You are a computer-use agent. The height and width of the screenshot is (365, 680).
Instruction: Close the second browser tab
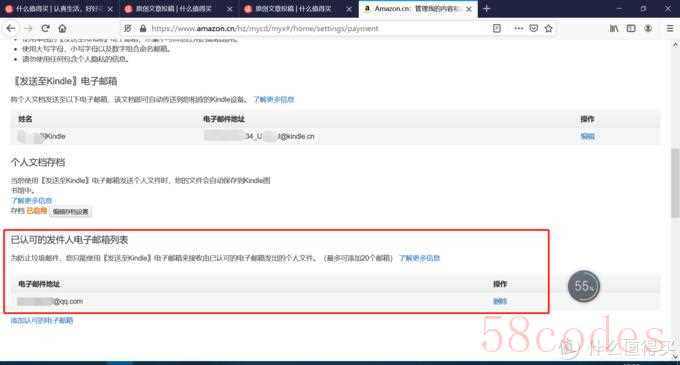click(x=229, y=9)
